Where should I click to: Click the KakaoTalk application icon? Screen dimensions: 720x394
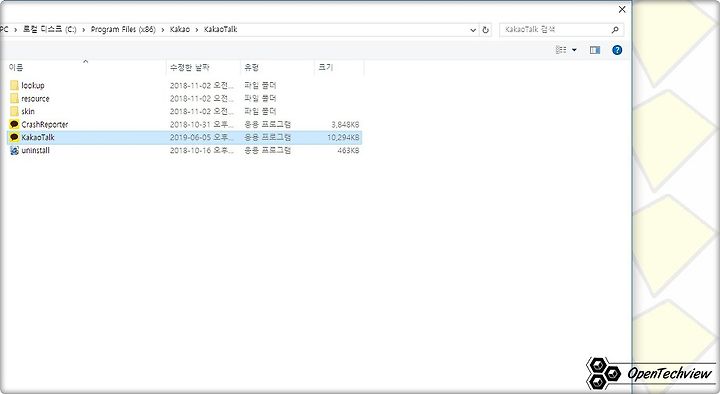pyautogui.click(x=14, y=137)
